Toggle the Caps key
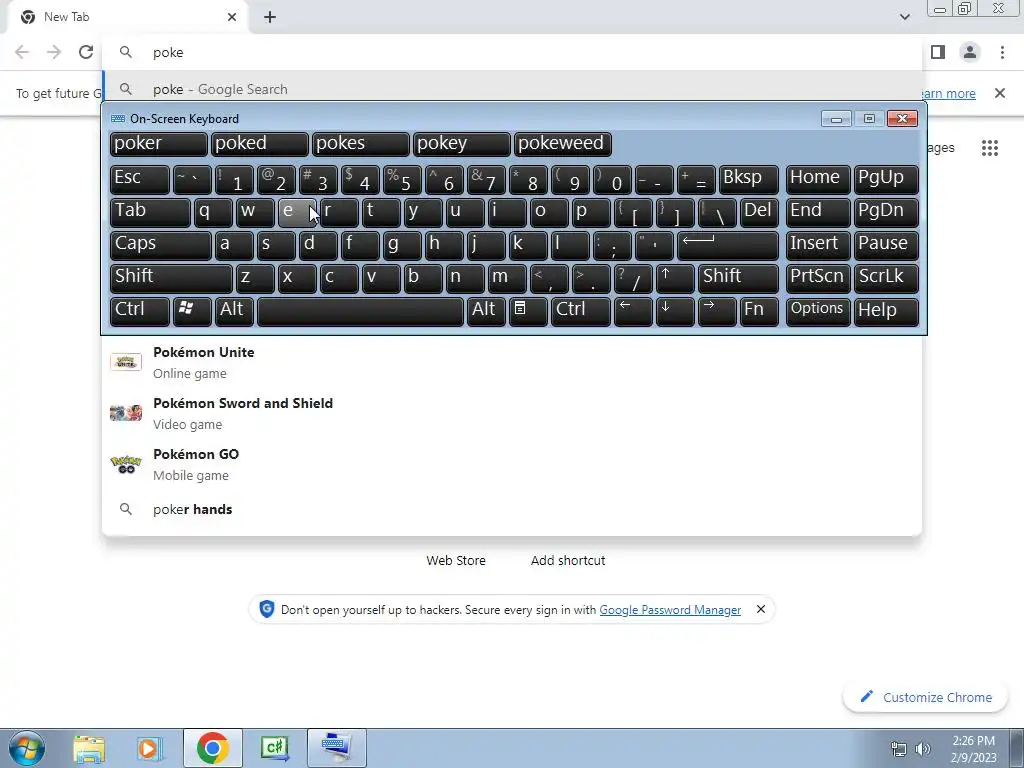Image resolution: width=1024 pixels, height=768 pixels. tap(161, 245)
